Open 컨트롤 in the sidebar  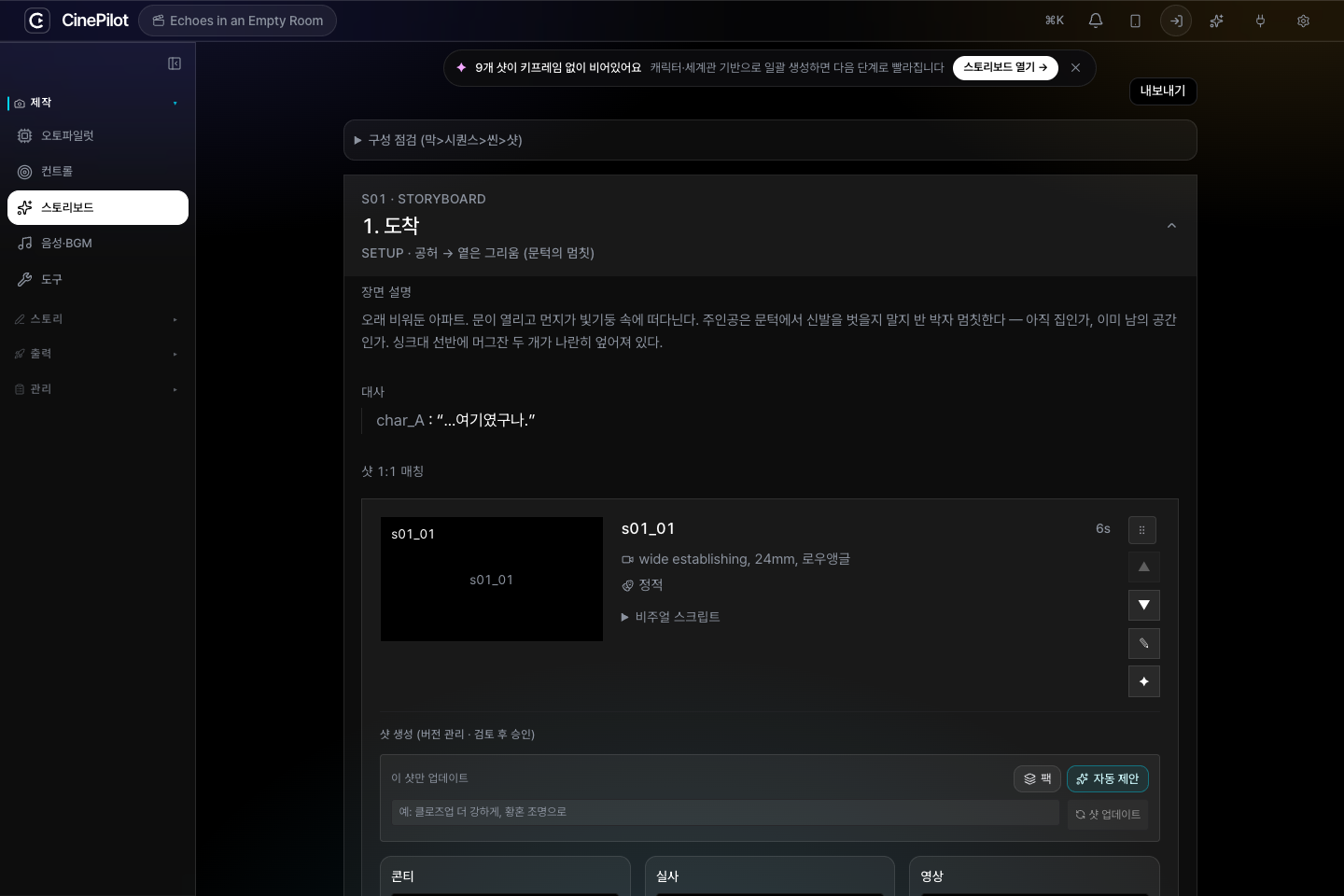coord(97,172)
